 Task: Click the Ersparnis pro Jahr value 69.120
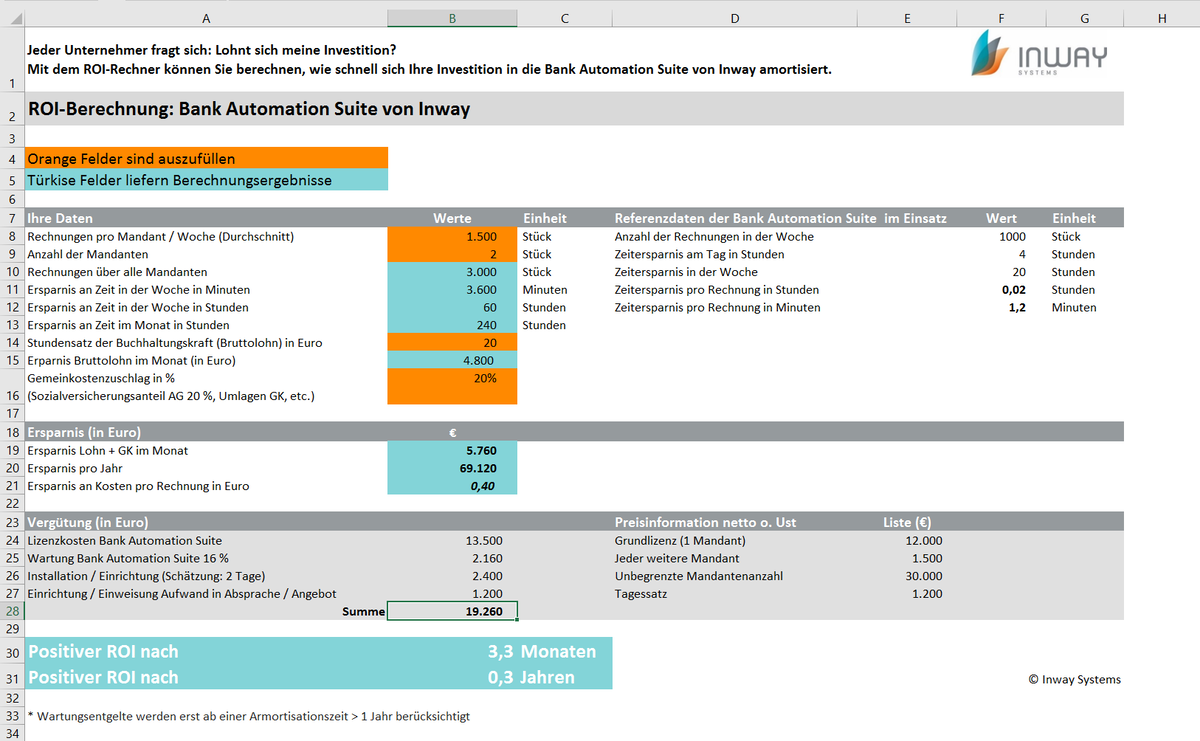(452, 468)
